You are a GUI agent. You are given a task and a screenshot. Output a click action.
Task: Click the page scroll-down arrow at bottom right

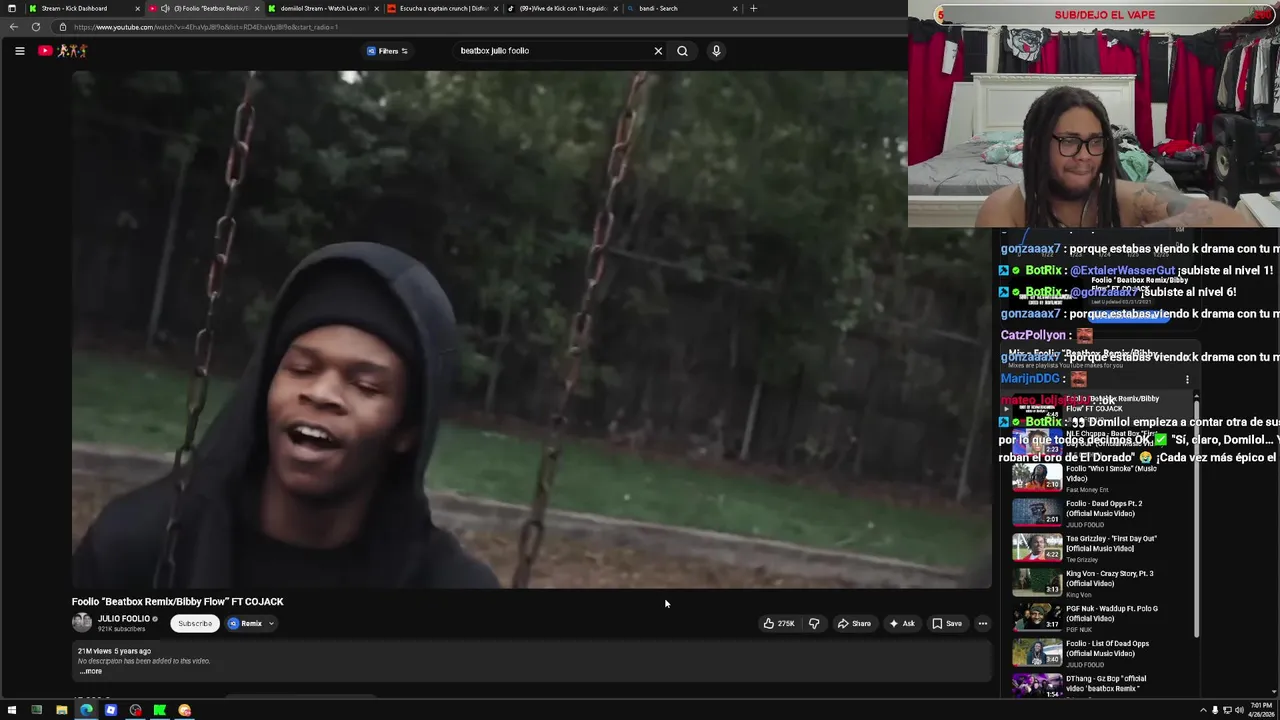(1274, 692)
